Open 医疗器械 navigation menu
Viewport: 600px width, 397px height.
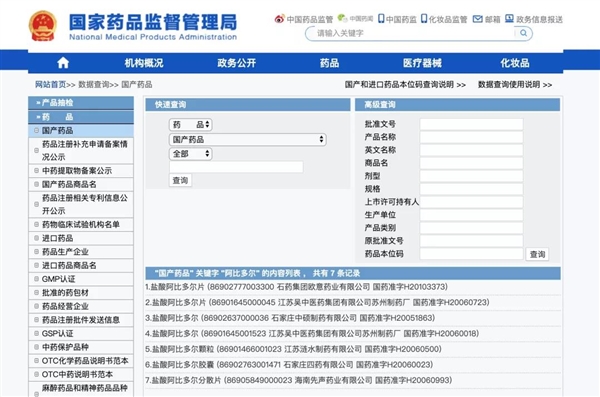point(422,63)
